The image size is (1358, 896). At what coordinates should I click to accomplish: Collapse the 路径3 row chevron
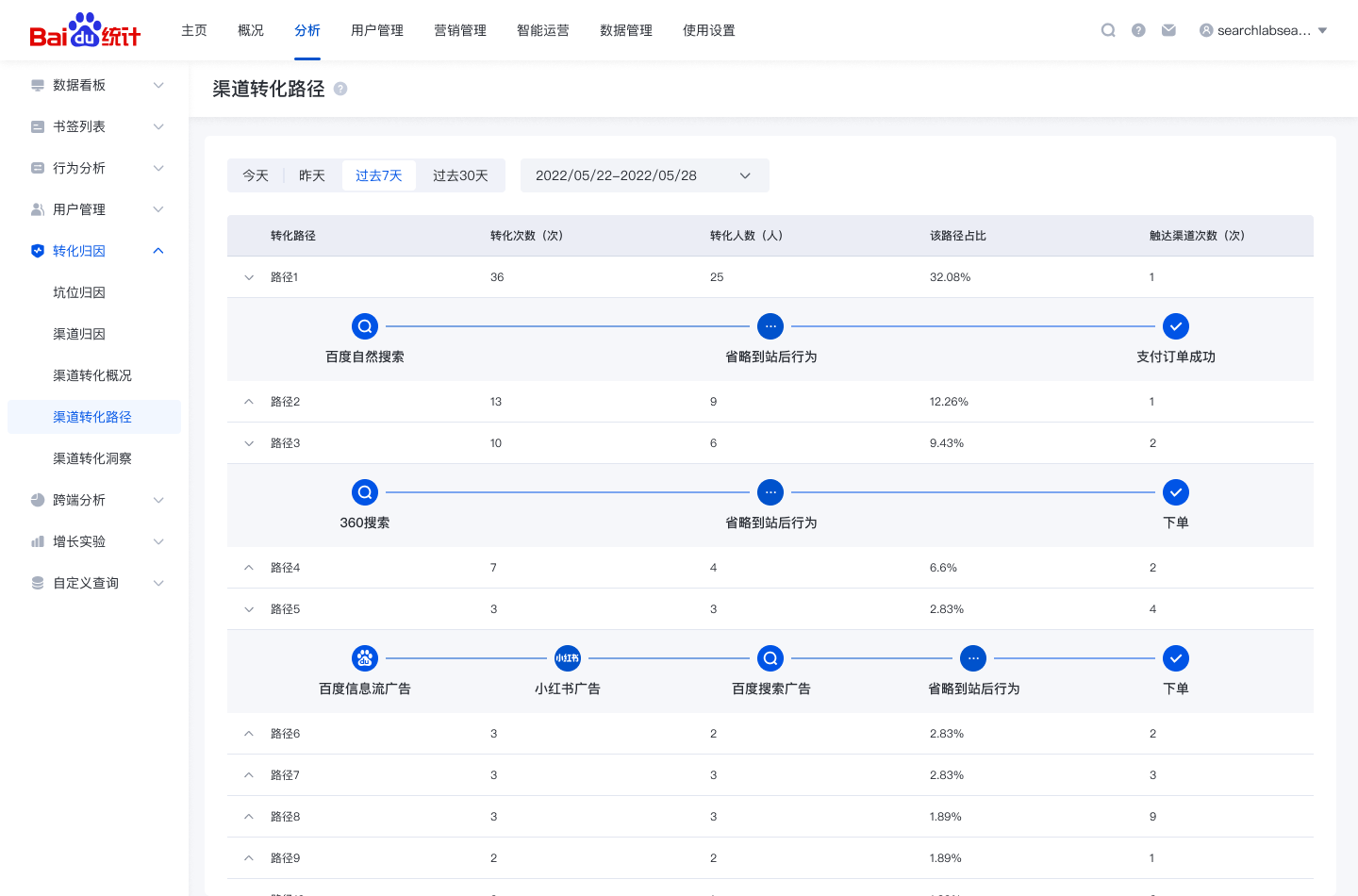pyautogui.click(x=249, y=443)
